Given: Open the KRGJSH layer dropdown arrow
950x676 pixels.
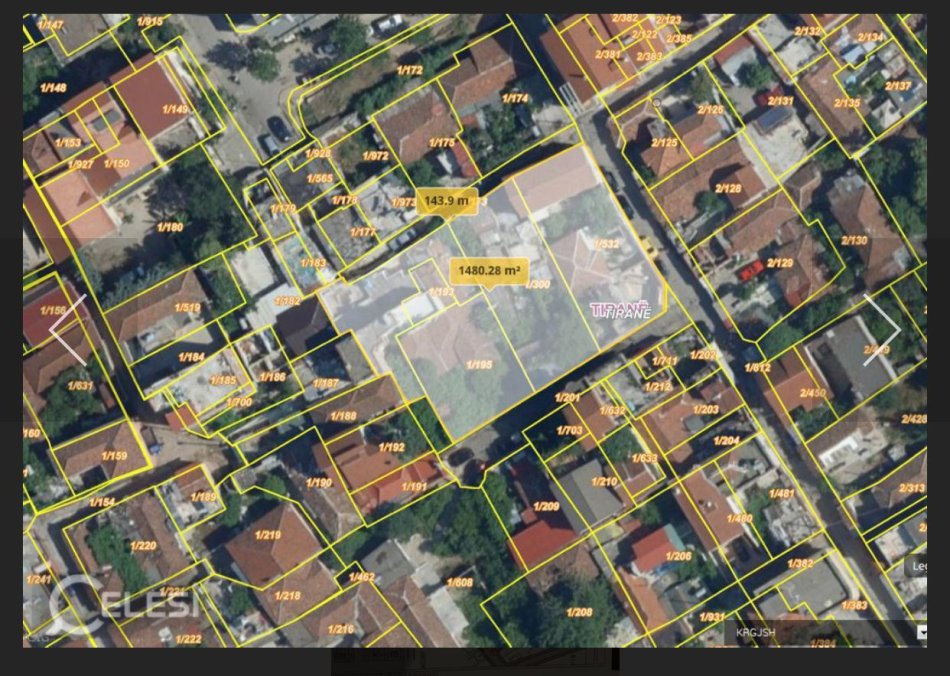Looking at the screenshot, I should 921,632.
